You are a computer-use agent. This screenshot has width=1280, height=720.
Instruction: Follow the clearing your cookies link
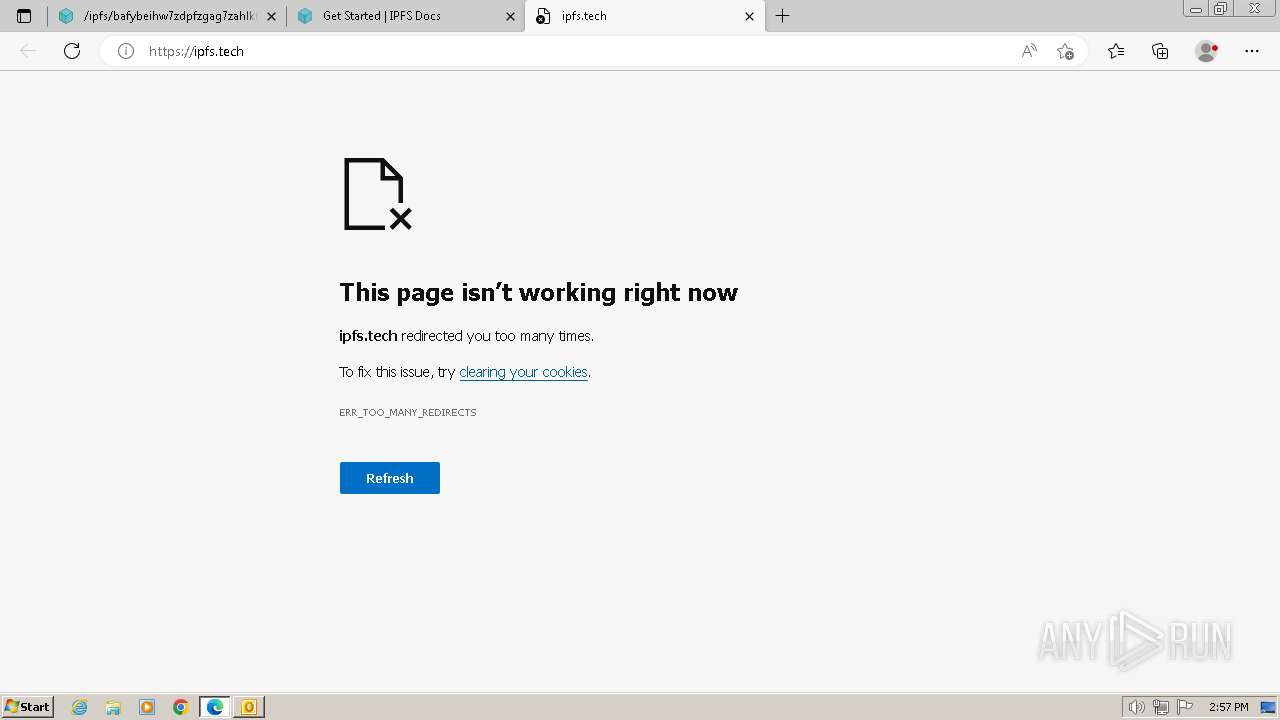523,372
